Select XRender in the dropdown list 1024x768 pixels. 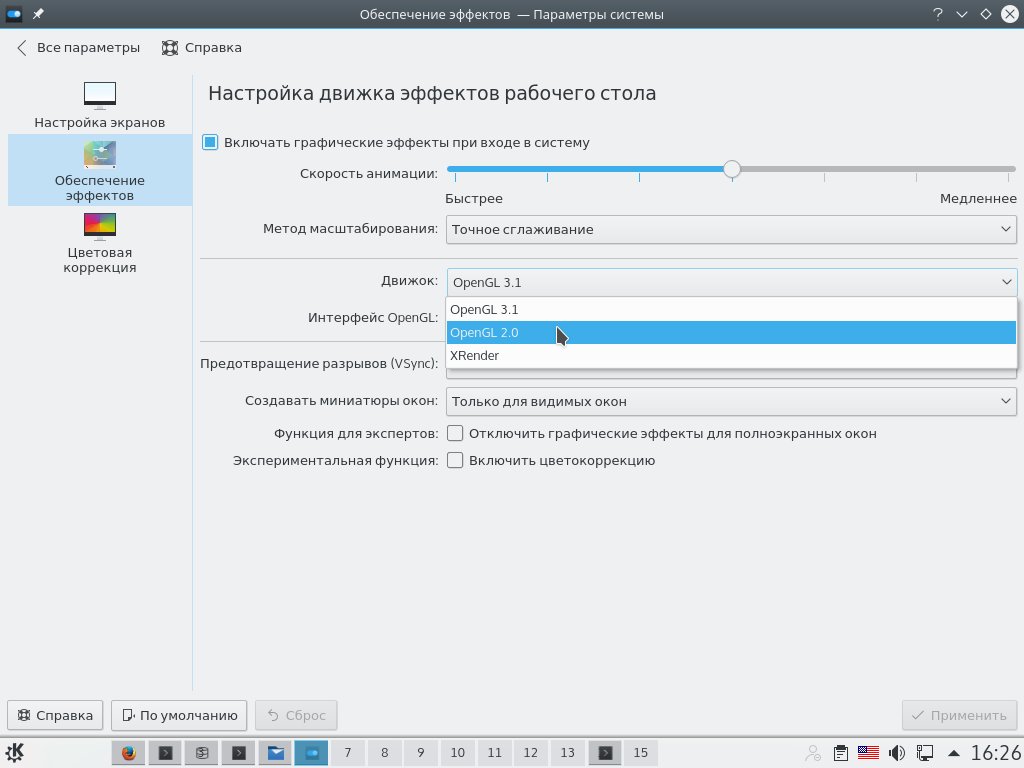click(731, 356)
